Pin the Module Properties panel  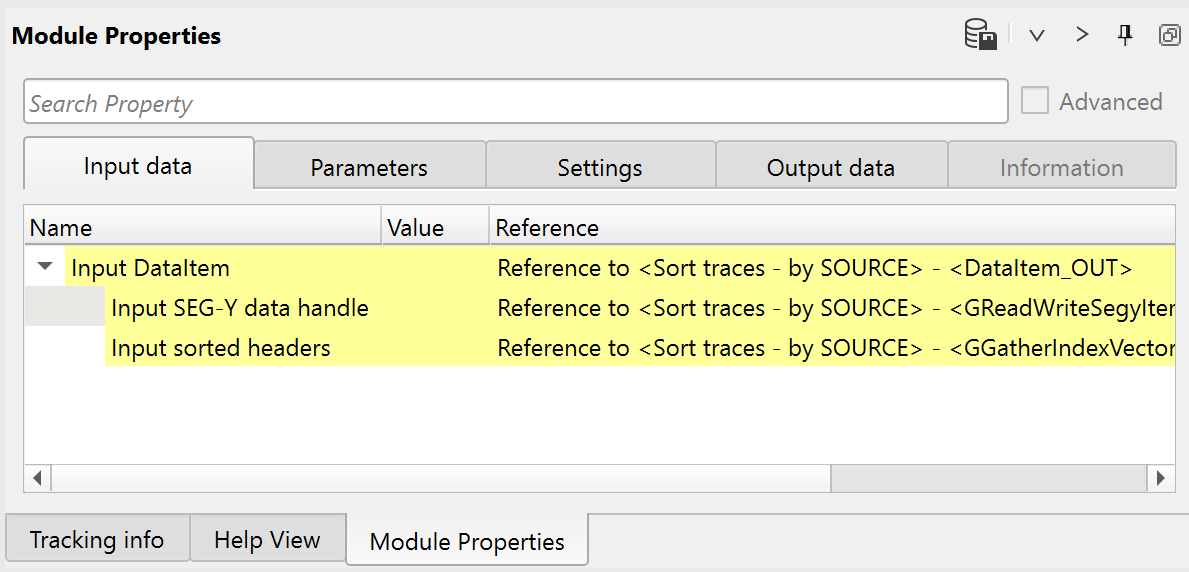[1125, 35]
